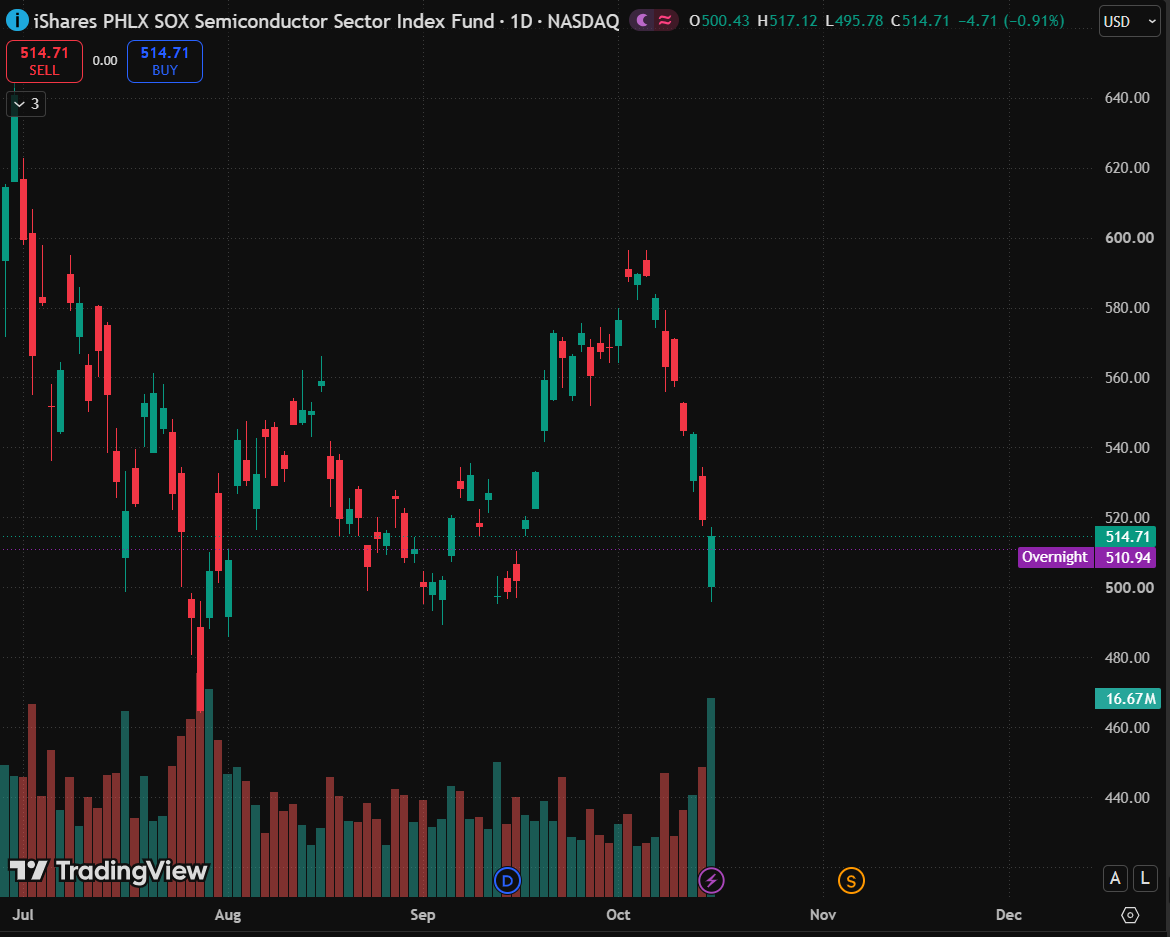Image resolution: width=1170 pixels, height=937 pixels.
Task: Click the O500.43 open value
Action: [x=719, y=21]
